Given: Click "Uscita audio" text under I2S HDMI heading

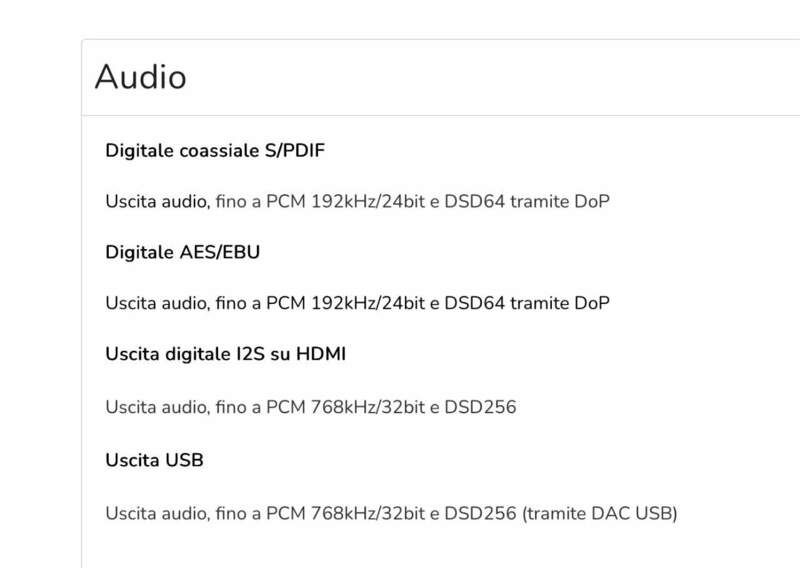Looking at the screenshot, I should click(x=155, y=408).
